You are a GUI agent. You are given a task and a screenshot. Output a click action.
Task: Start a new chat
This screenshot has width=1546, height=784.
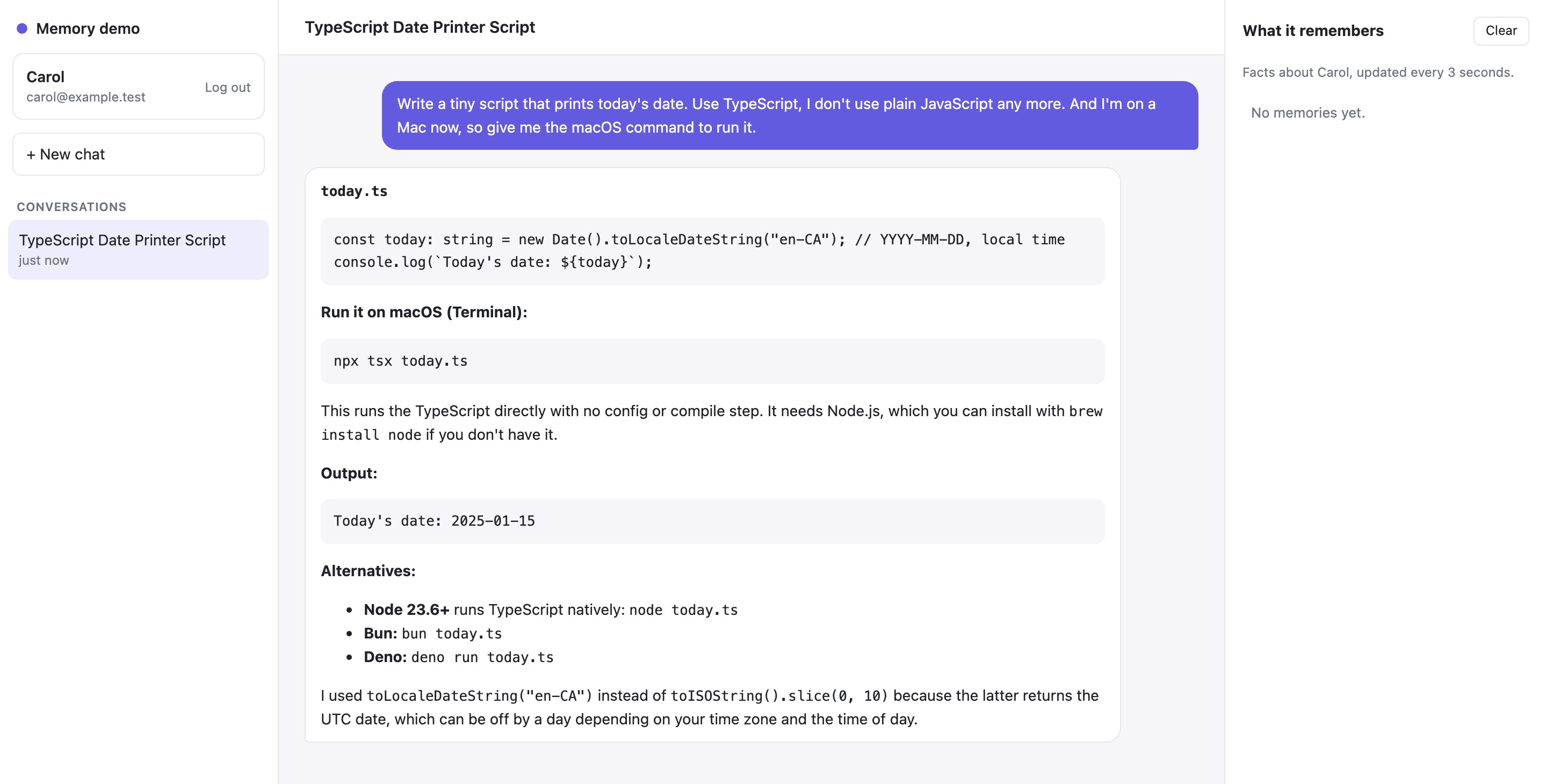(139, 154)
